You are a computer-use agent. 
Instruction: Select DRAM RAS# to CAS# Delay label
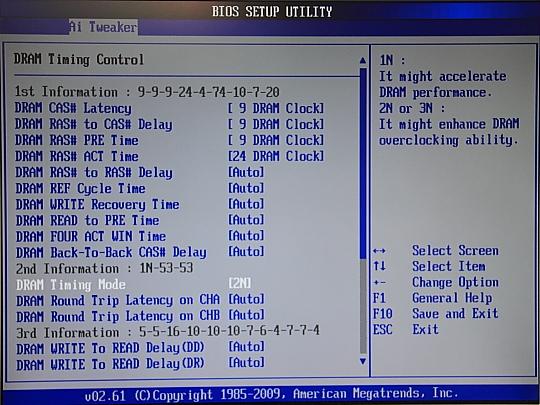[93, 124]
